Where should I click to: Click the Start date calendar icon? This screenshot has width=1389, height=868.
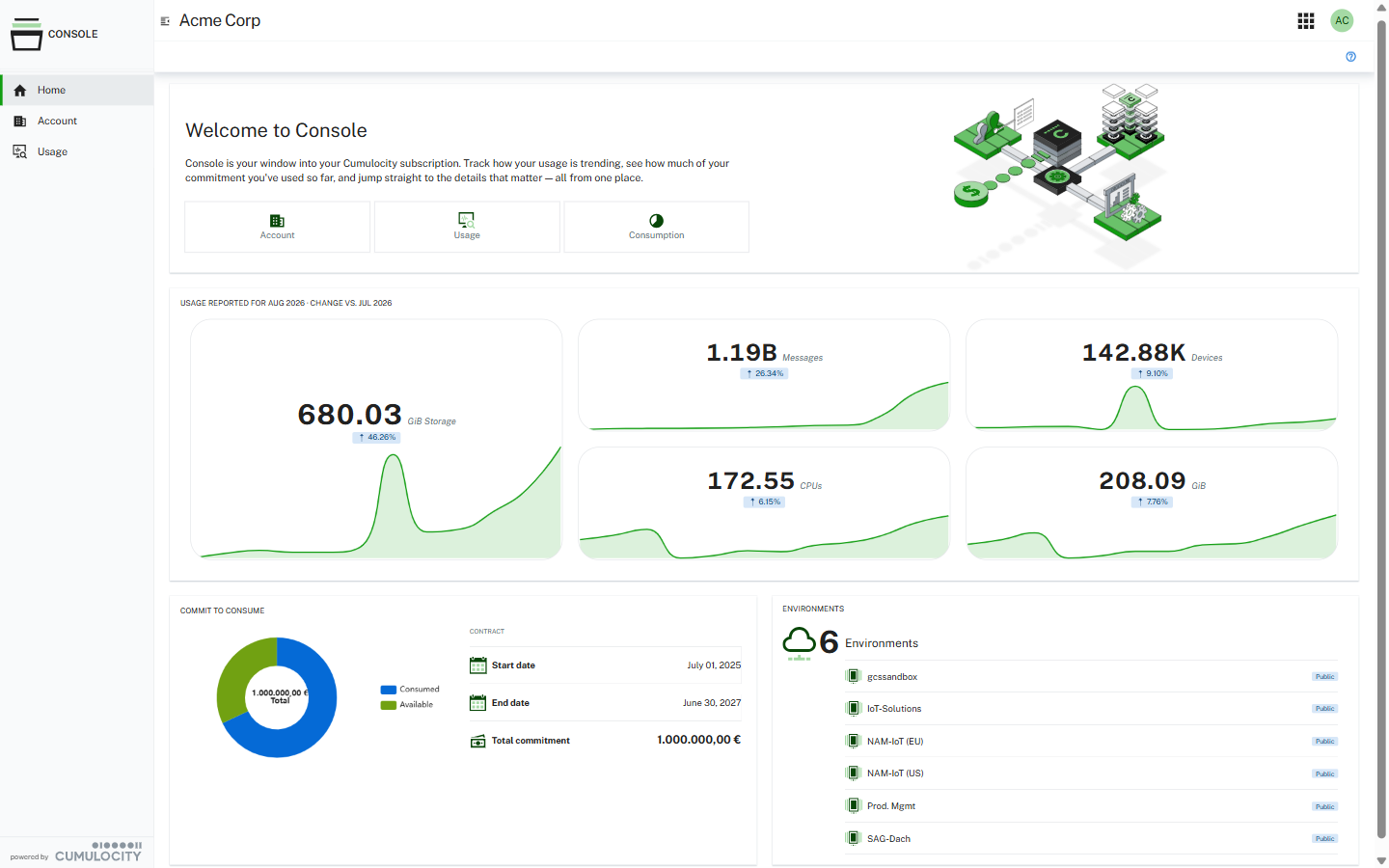477,665
